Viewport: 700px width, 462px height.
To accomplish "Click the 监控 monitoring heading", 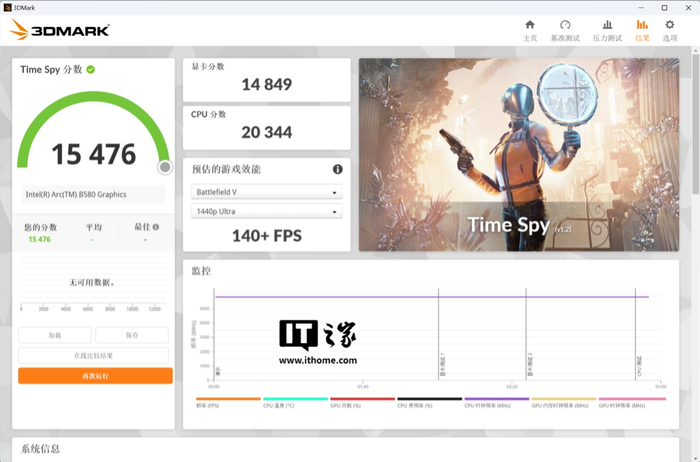I will 201,271.
